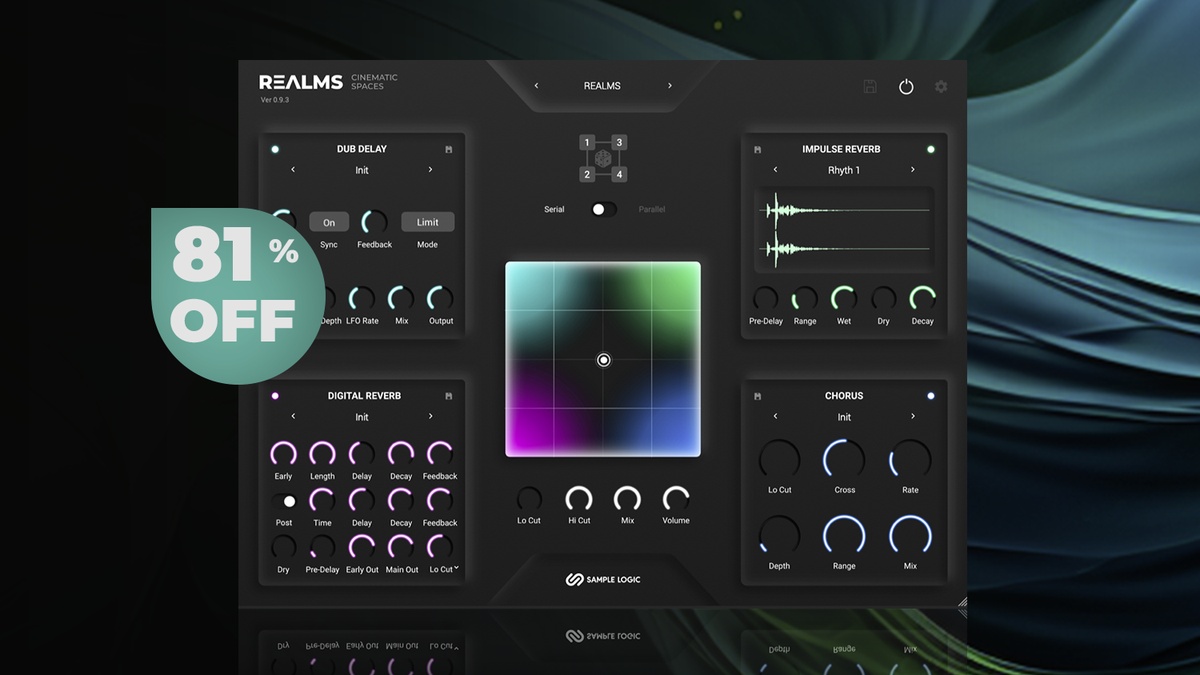Click the Digital Reverb Early Out knob
This screenshot has width=1200, height=675.
point(362,547)
